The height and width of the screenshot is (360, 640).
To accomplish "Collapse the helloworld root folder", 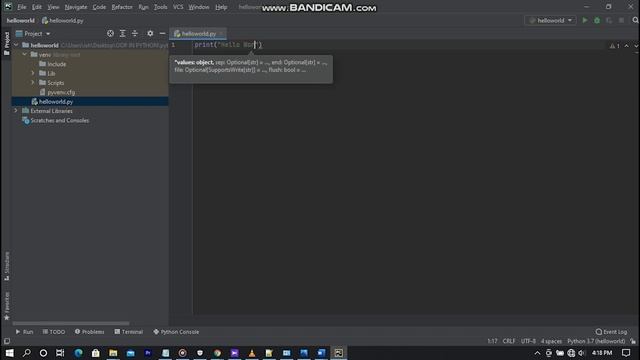I will click(x=16, y=45).
